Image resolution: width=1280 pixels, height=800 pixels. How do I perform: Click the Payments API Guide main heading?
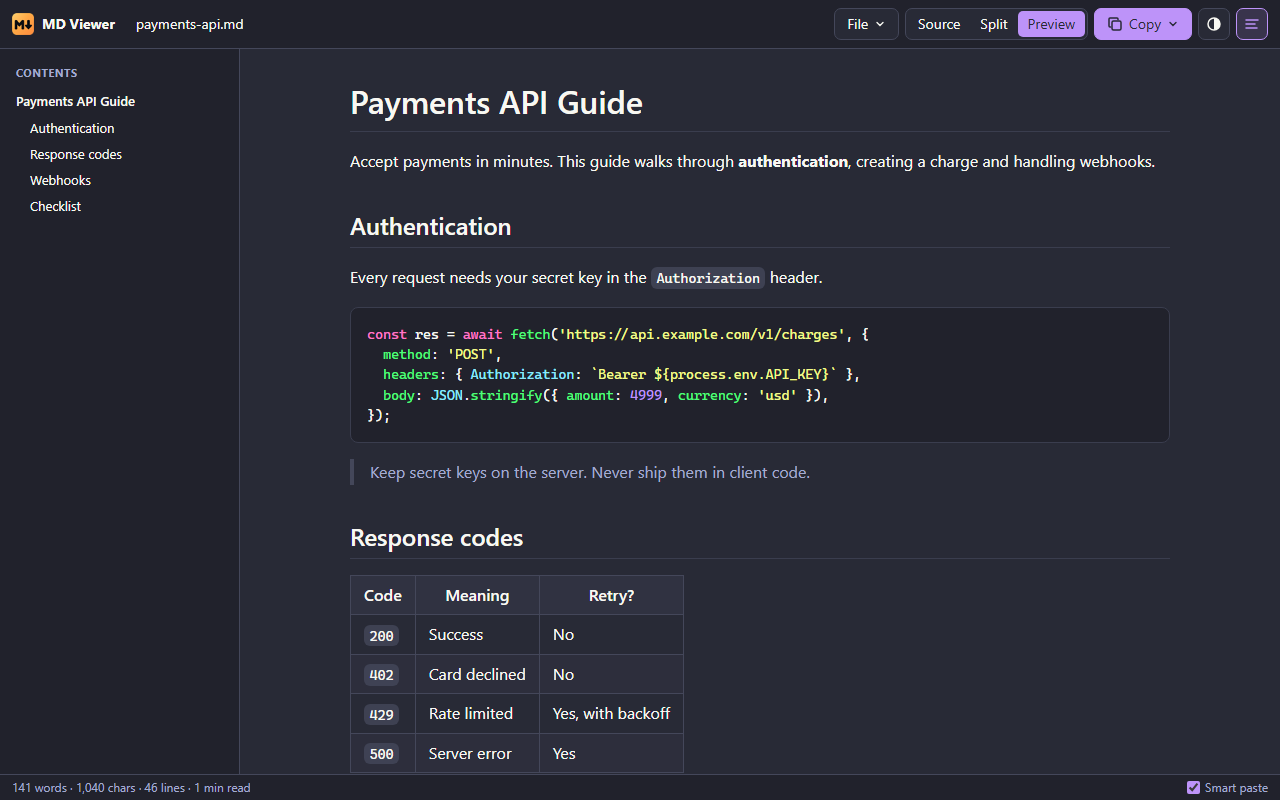[496, 103]
